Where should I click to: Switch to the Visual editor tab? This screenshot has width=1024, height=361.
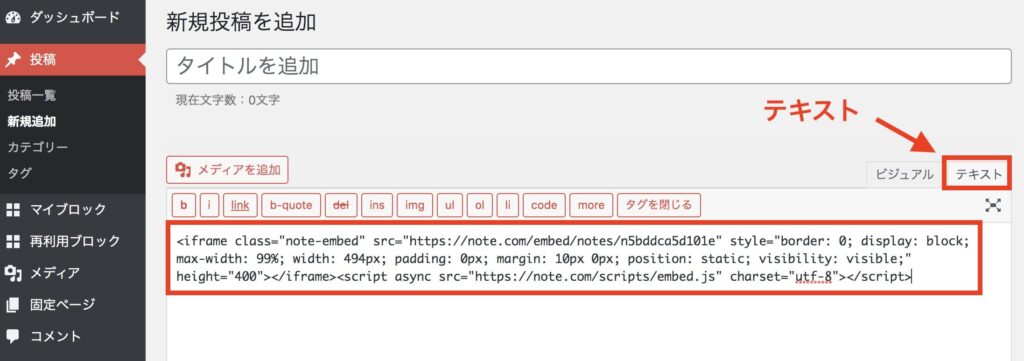904,174
